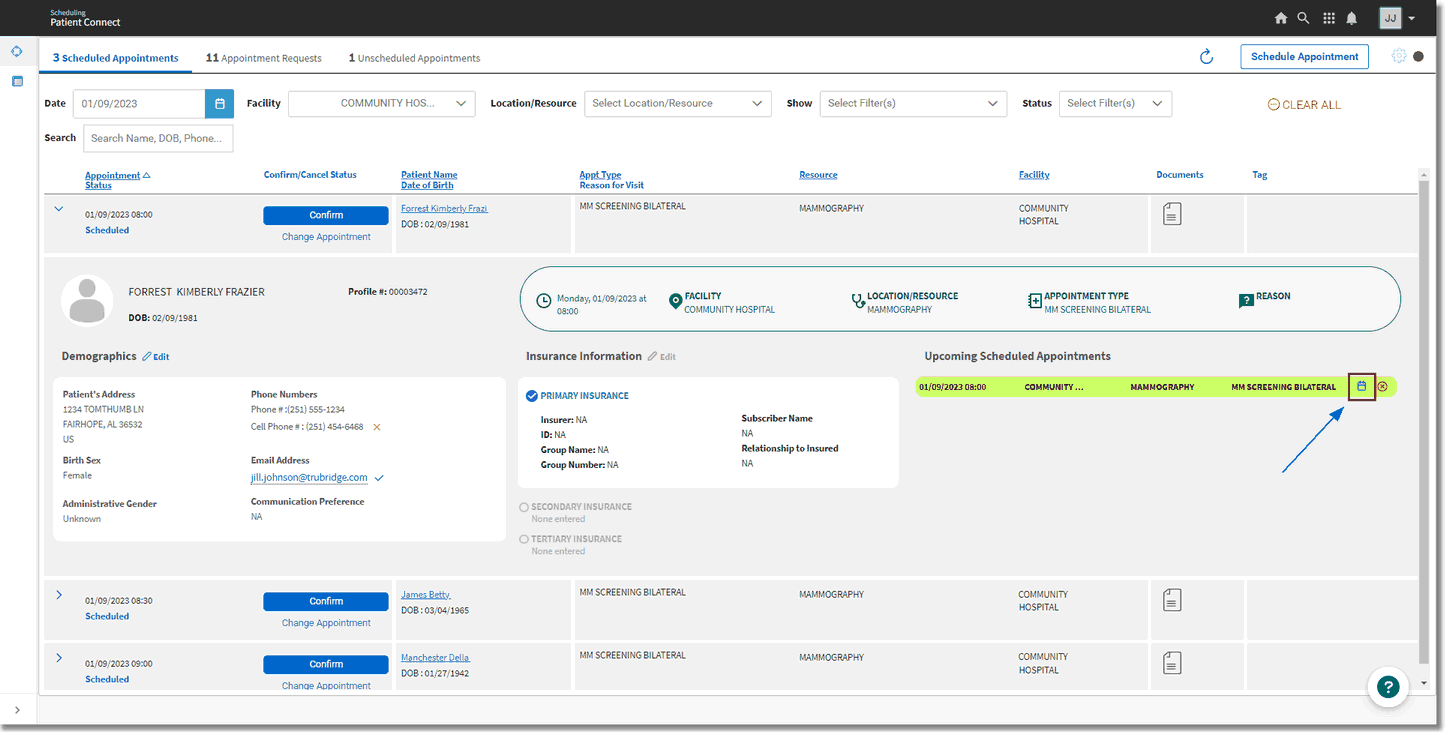Screen dimensions: 1450x735
Task: Switch to Appointment Requests tab
Action: point(264,58)
